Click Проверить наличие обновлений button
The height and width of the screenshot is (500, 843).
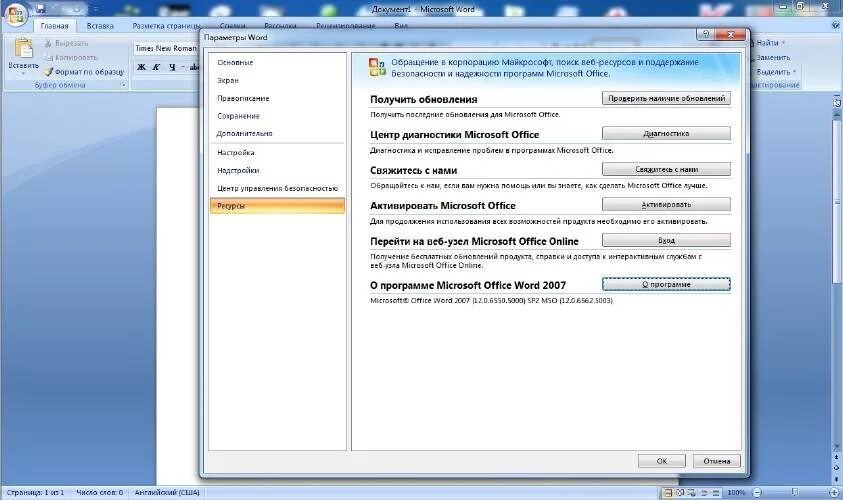(666, 98)
